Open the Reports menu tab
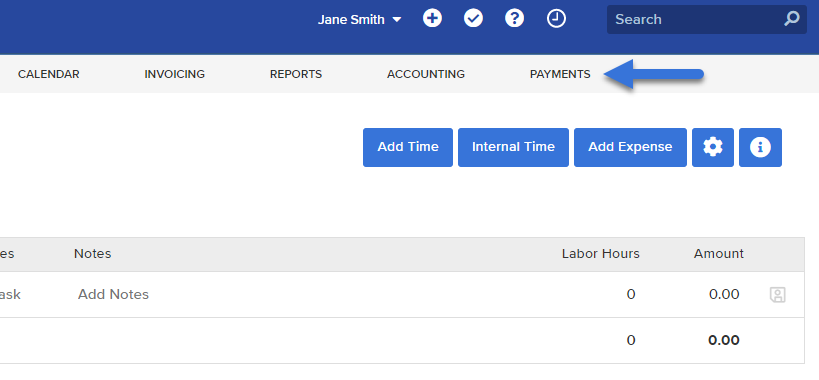This screenshot has width=819, height=380. pos(296,74)
